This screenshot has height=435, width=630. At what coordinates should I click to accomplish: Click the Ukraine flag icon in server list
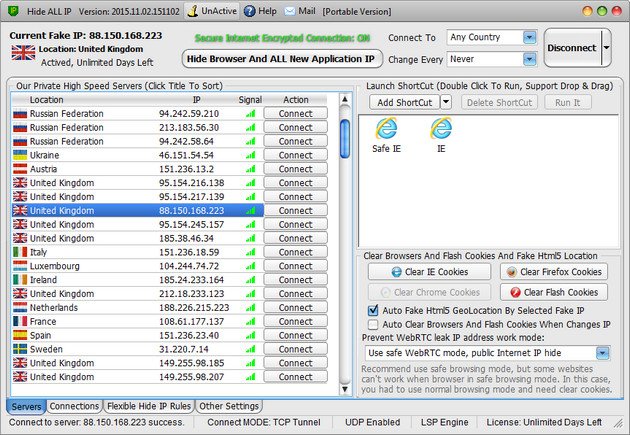20,155
